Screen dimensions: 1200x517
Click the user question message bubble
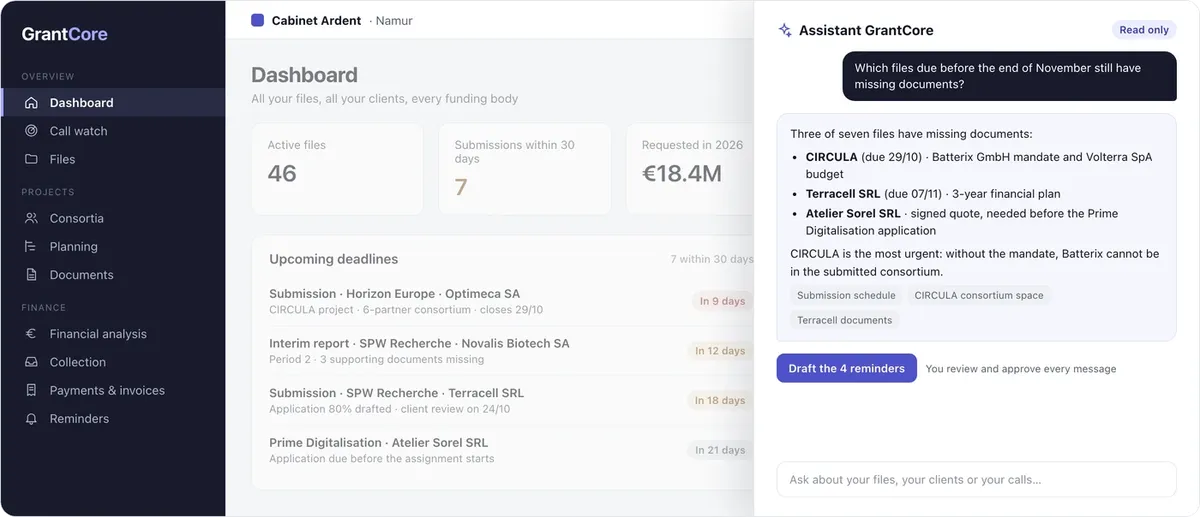[1009, 76]
